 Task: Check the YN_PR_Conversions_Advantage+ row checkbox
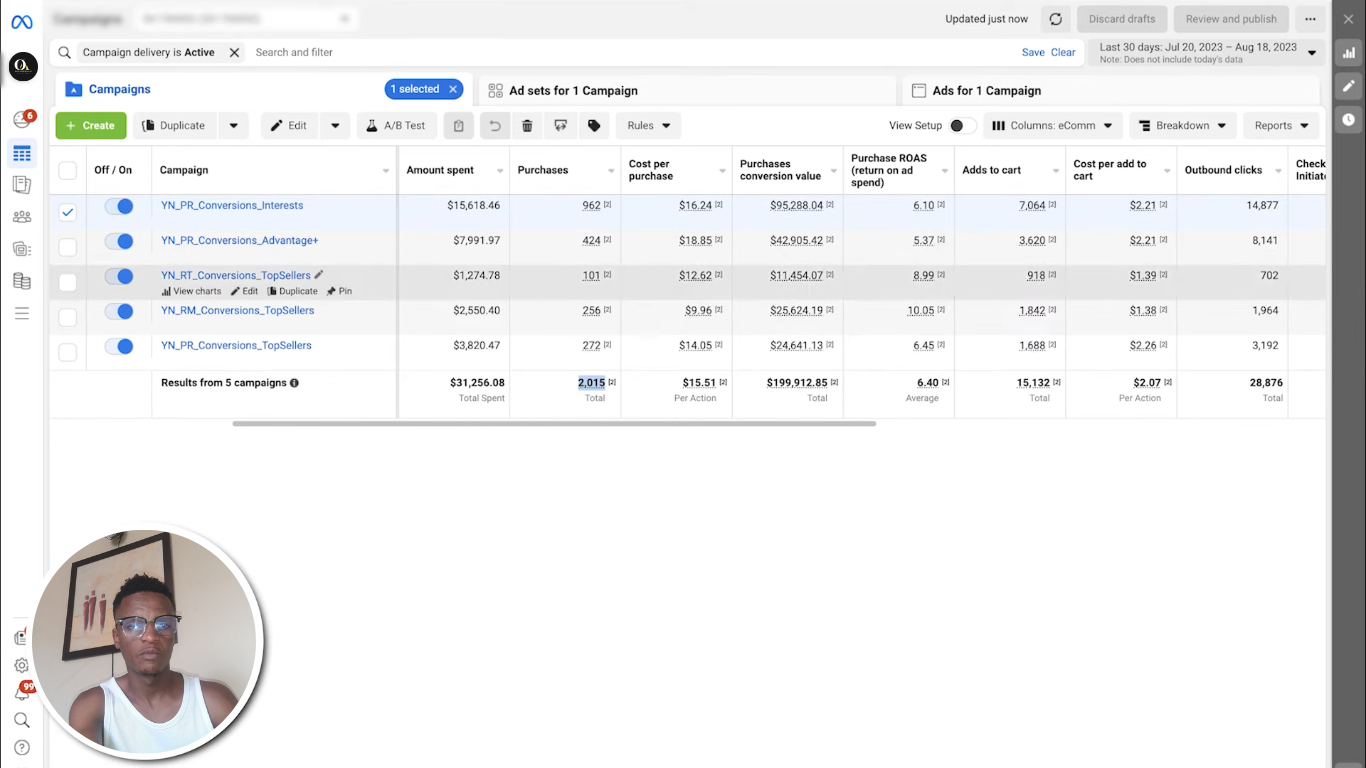pyautogui.click(x=67, y=247)
